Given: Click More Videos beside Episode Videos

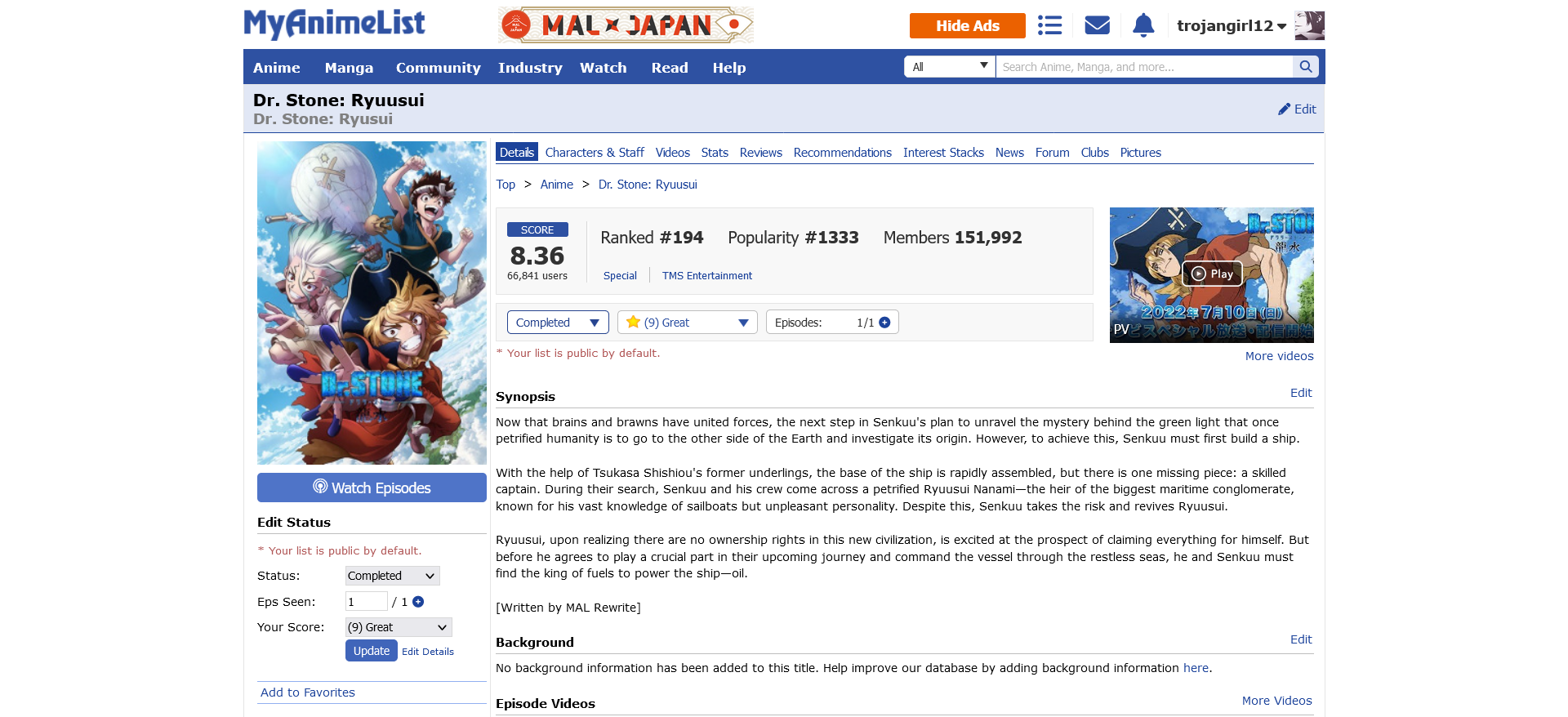Looking at the screenshot, I should click(1277, 701).
